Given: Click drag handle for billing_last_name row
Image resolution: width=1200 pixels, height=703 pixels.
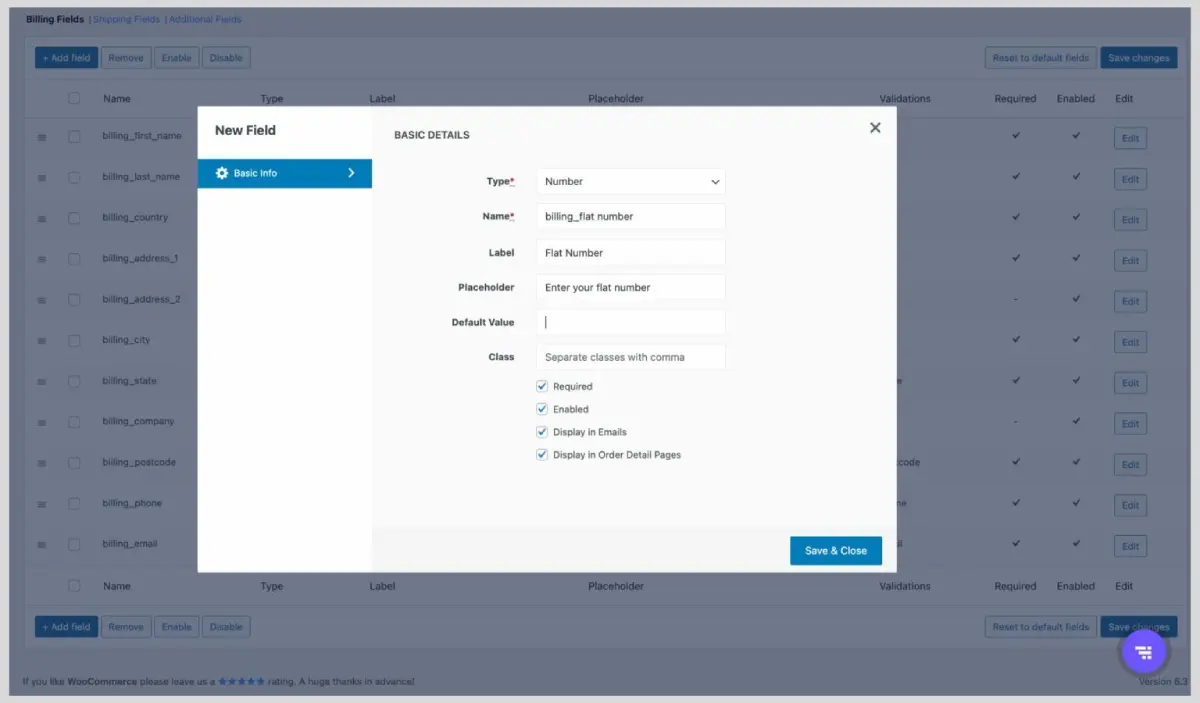Looking at the screenshot, I should [x=42, y=178].
